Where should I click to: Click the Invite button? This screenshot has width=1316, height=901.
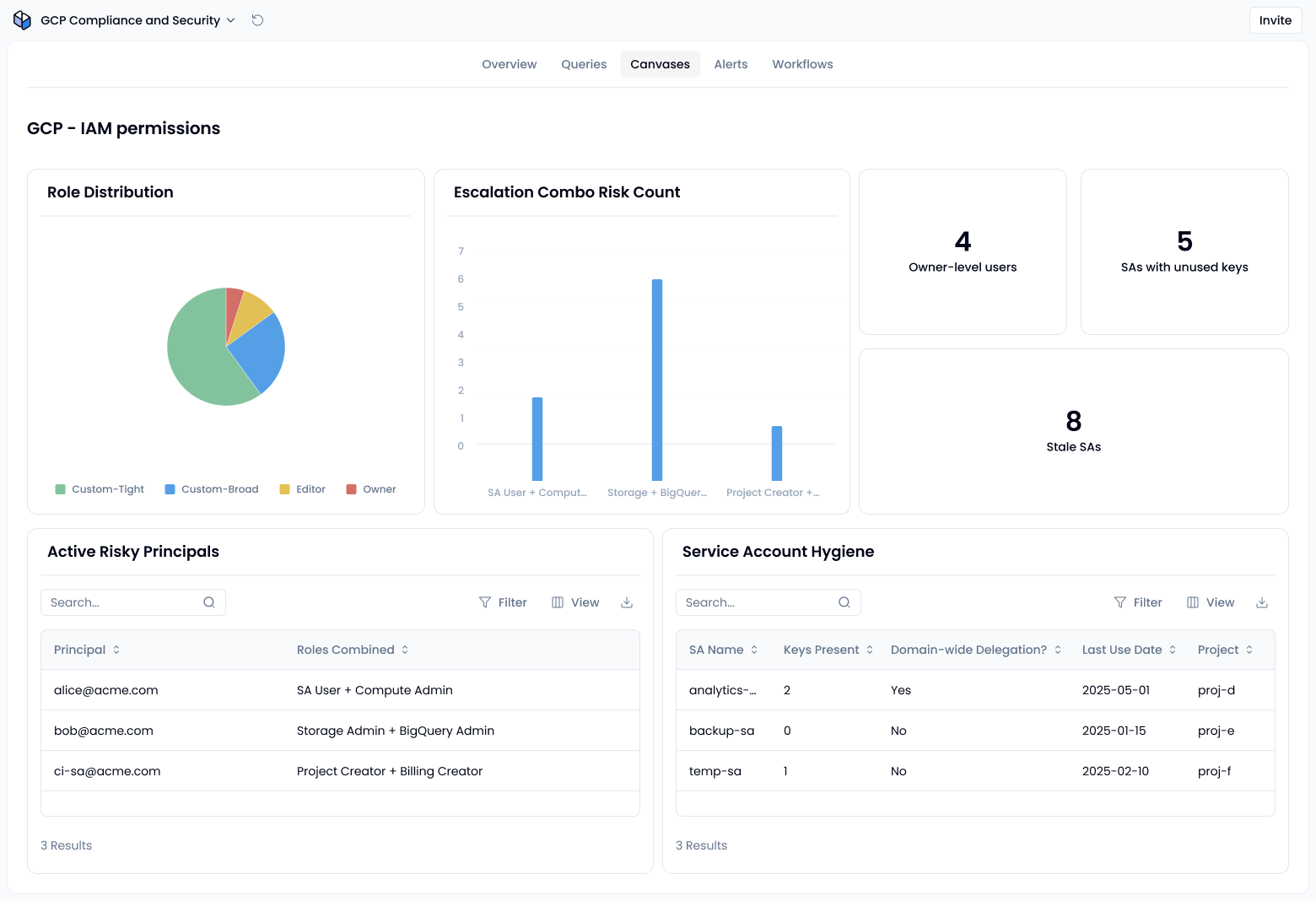(1276, 20)
